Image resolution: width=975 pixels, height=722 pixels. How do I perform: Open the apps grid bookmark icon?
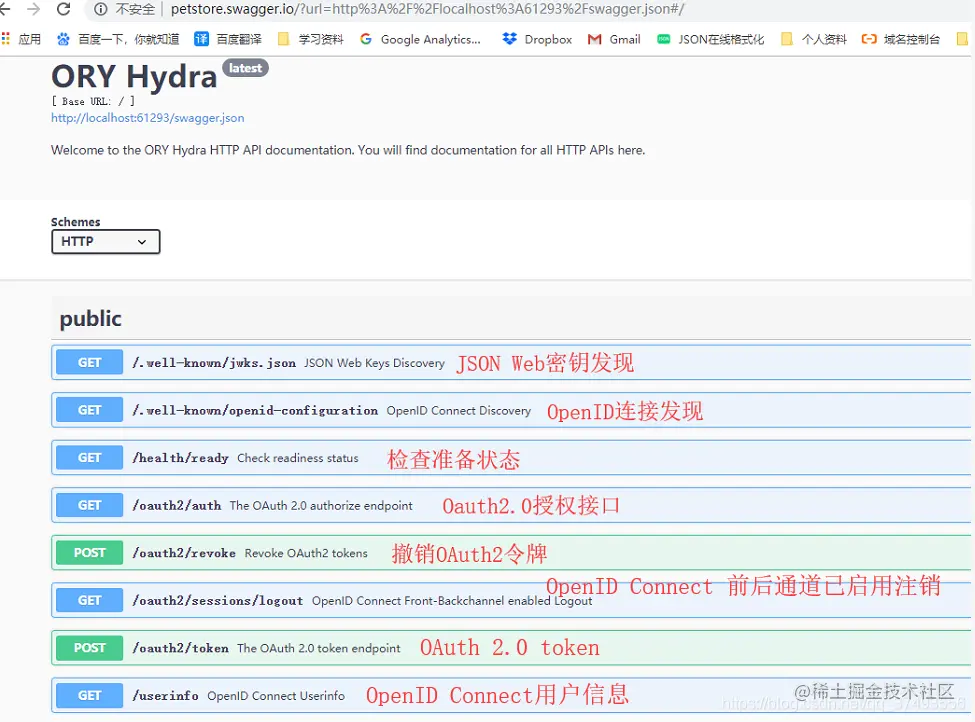point(6,39)
